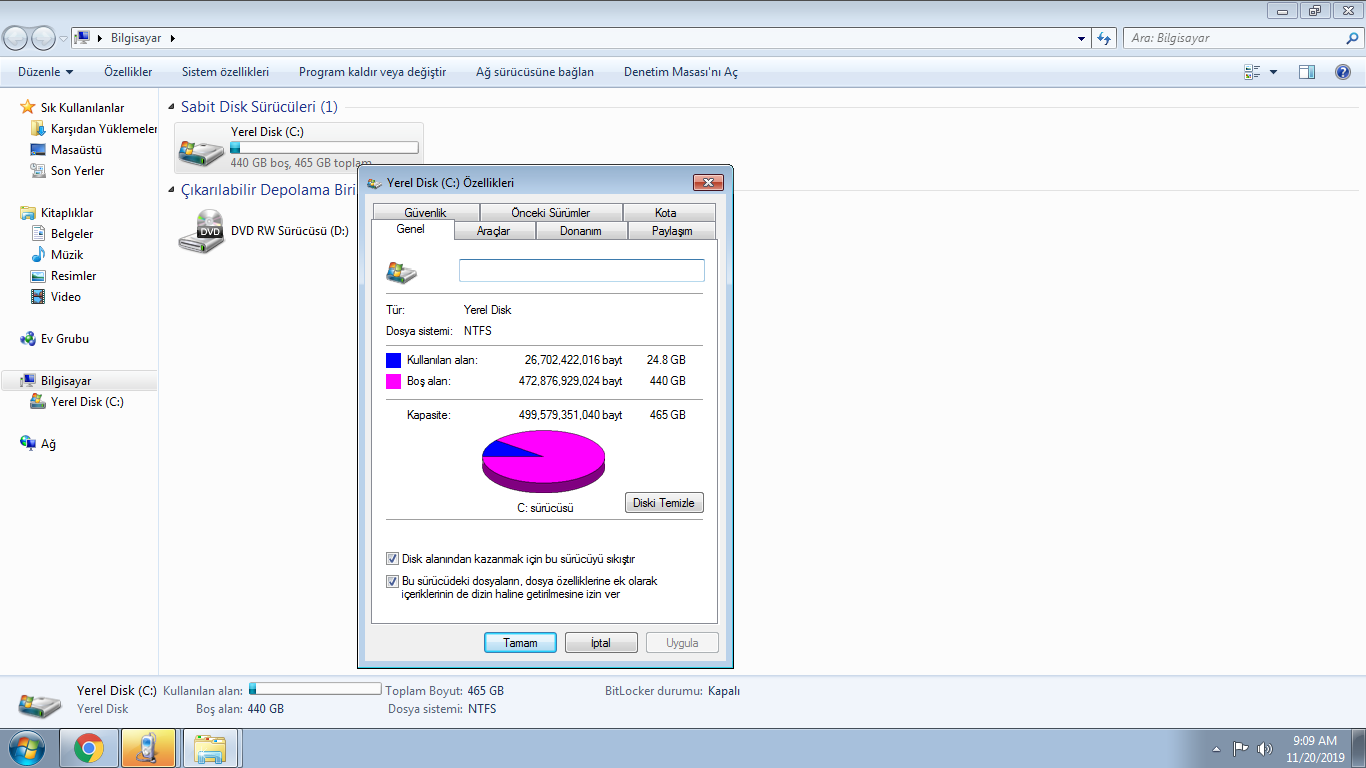Show the preview pane using the toolbar icon
Viewport: 1366px width, 768px height.
pos(1306,72)
